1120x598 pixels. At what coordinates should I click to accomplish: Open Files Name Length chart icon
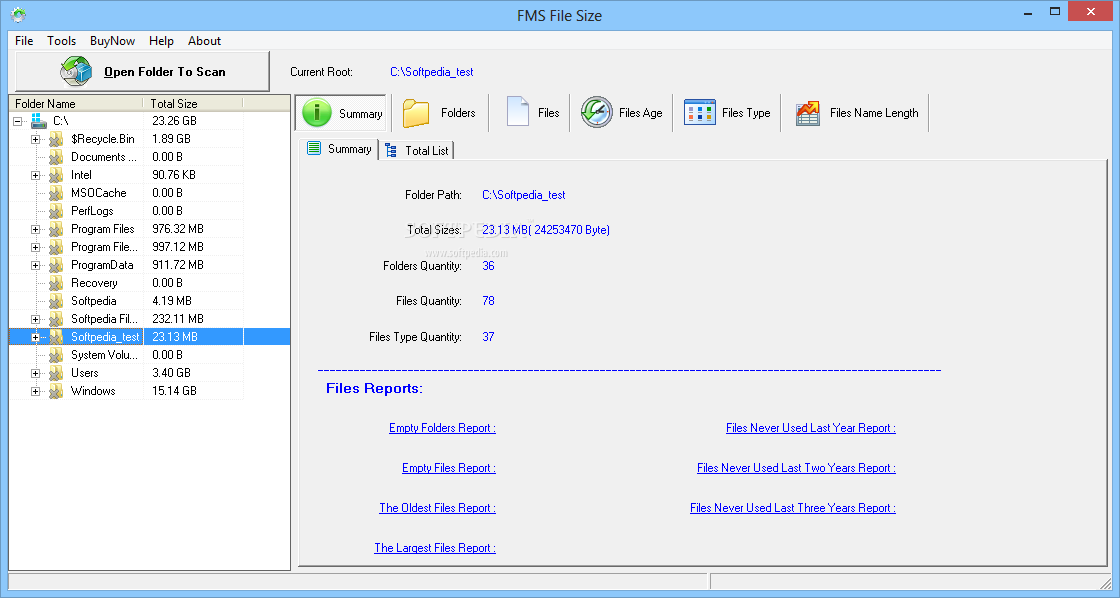click(x=808, y=113)
